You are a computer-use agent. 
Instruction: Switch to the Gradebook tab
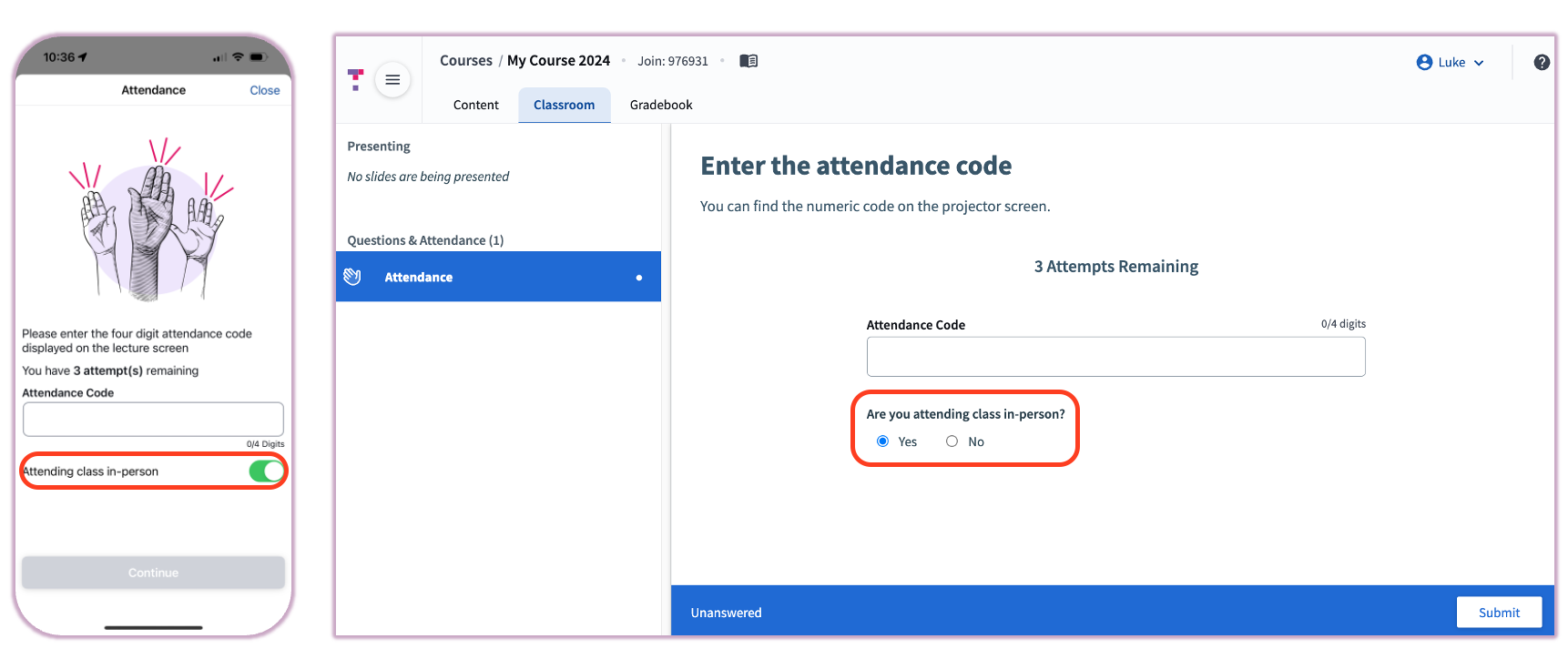pyautogui.click(x=660, y=105)
